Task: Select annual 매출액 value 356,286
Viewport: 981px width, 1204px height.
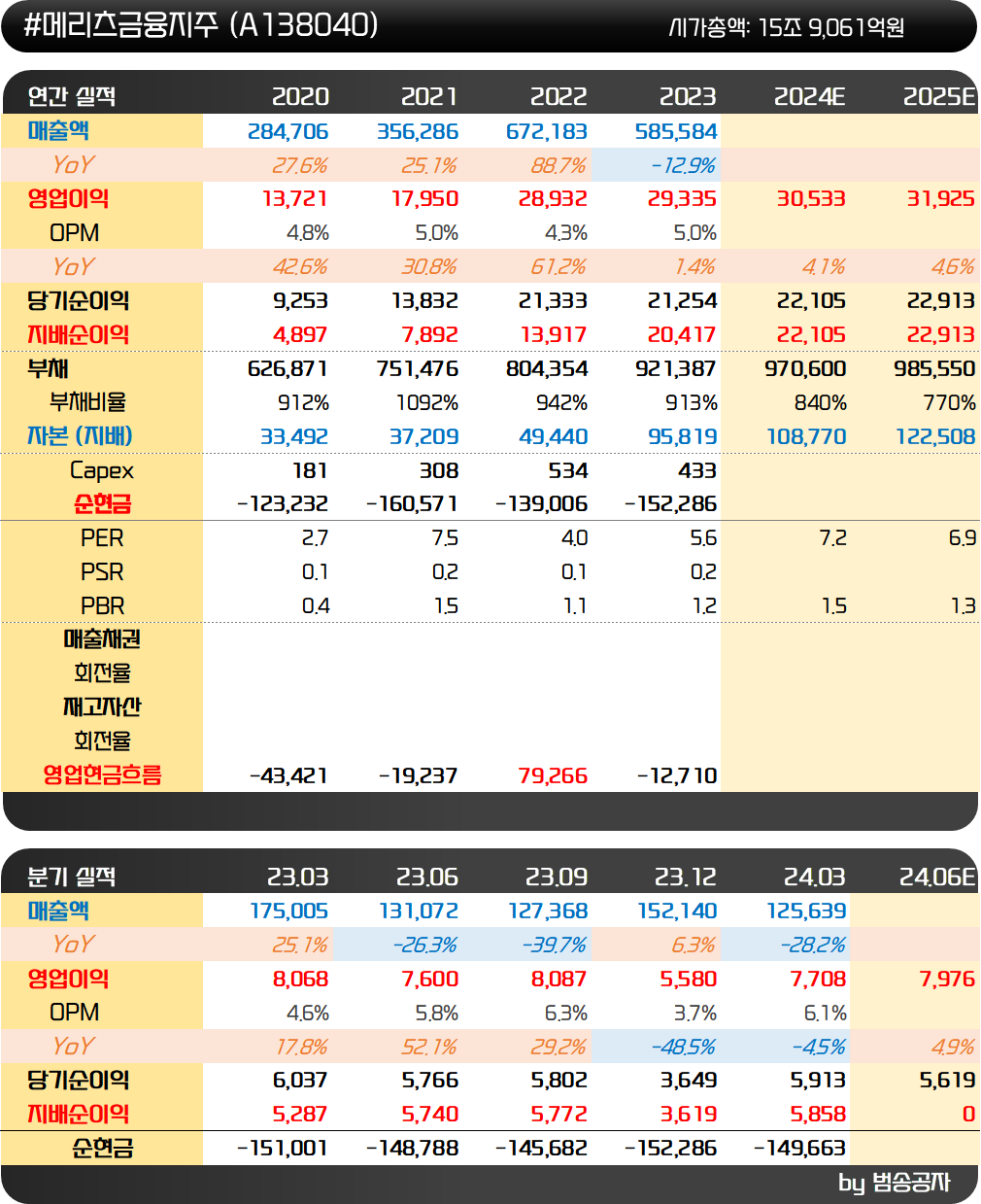Action: click(418, 131)
